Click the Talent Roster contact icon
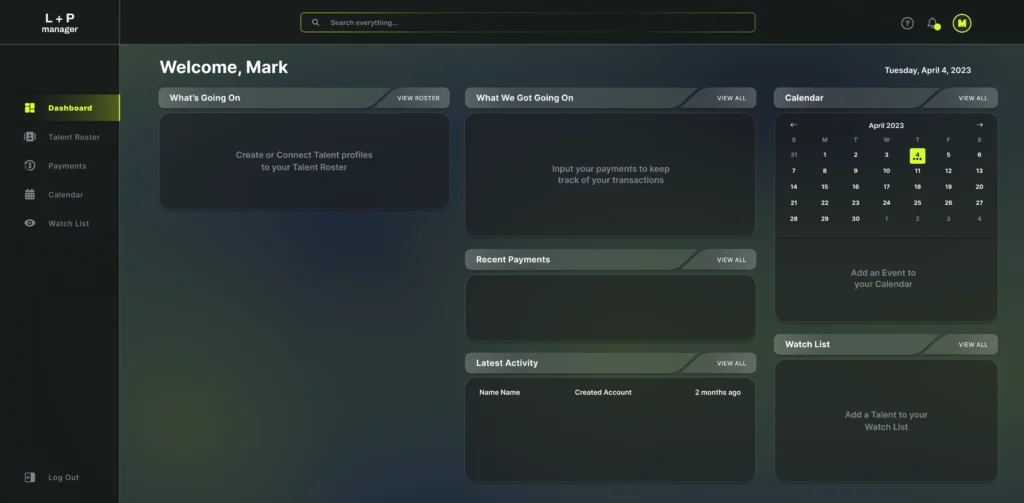The image size is (1024, 503). pyautogui.click(x=30, y=137)
